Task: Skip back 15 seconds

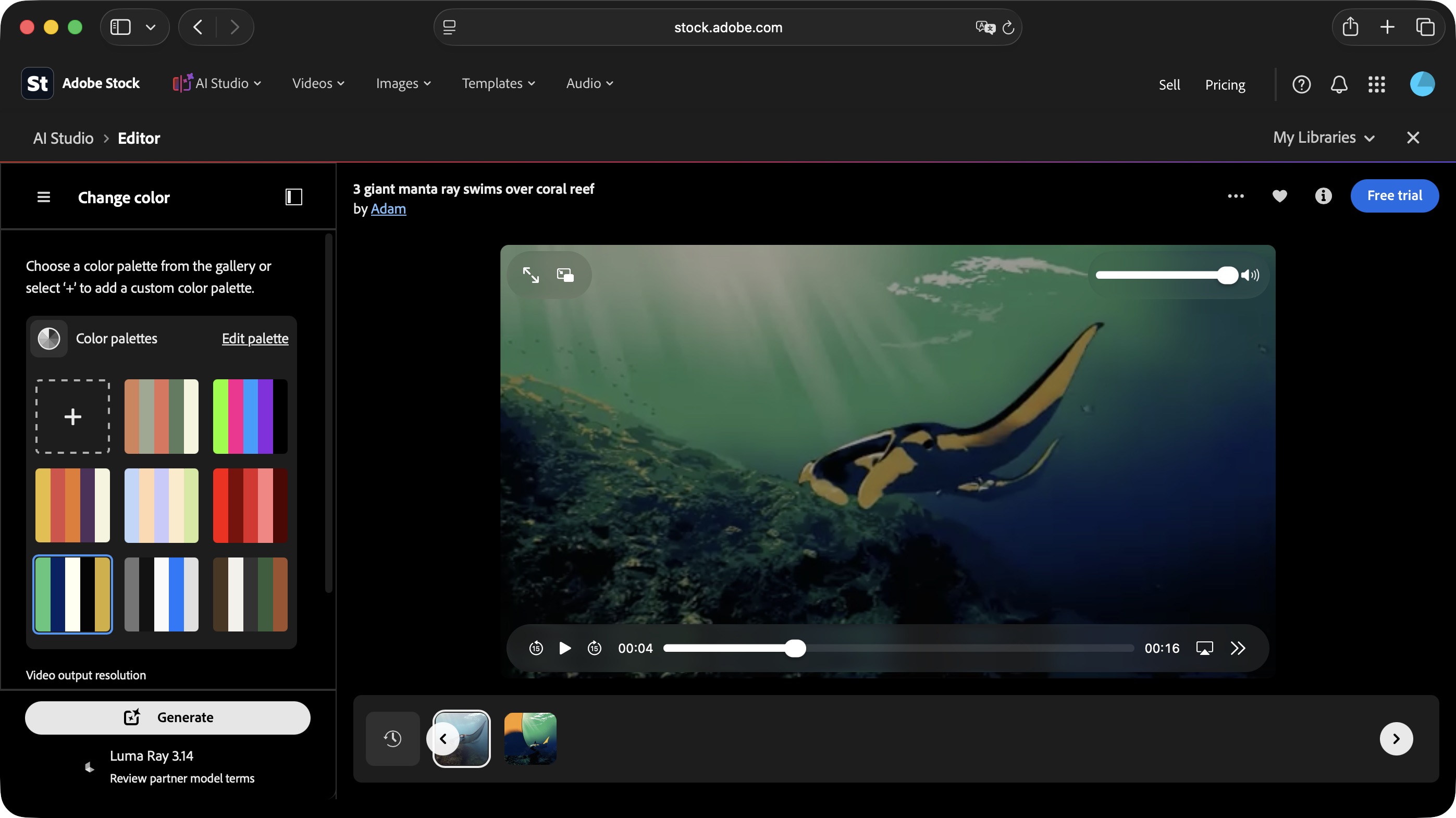Action: point(536,648)
